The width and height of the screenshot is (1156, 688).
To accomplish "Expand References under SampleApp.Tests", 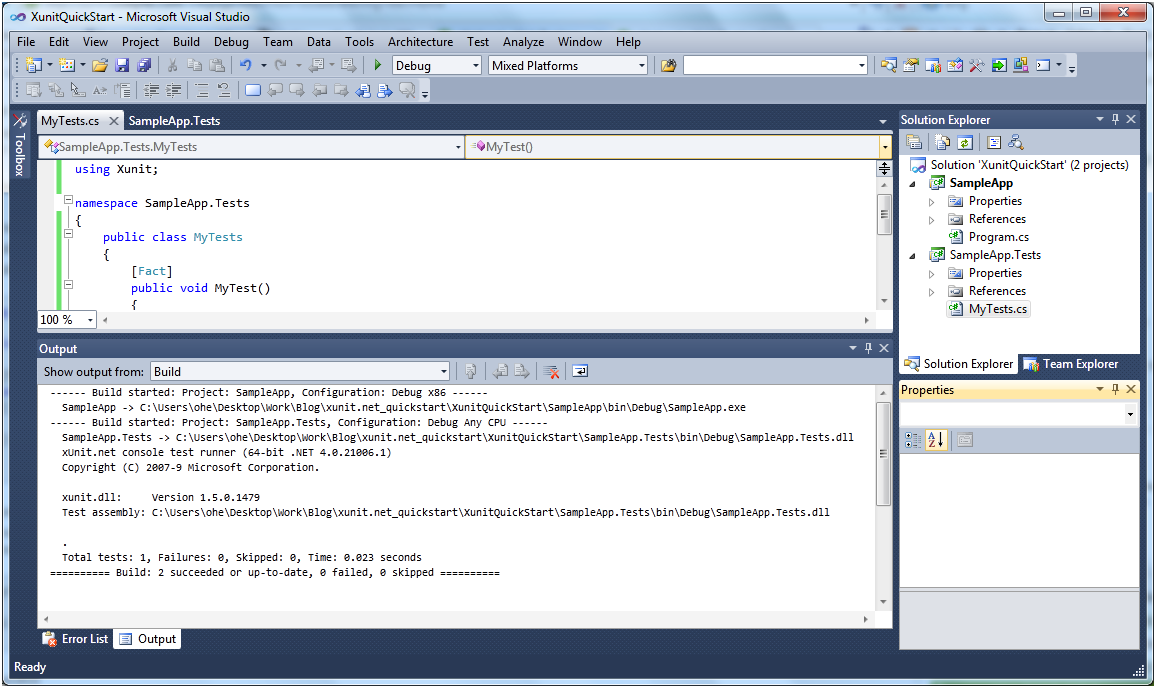I will 931,292.
